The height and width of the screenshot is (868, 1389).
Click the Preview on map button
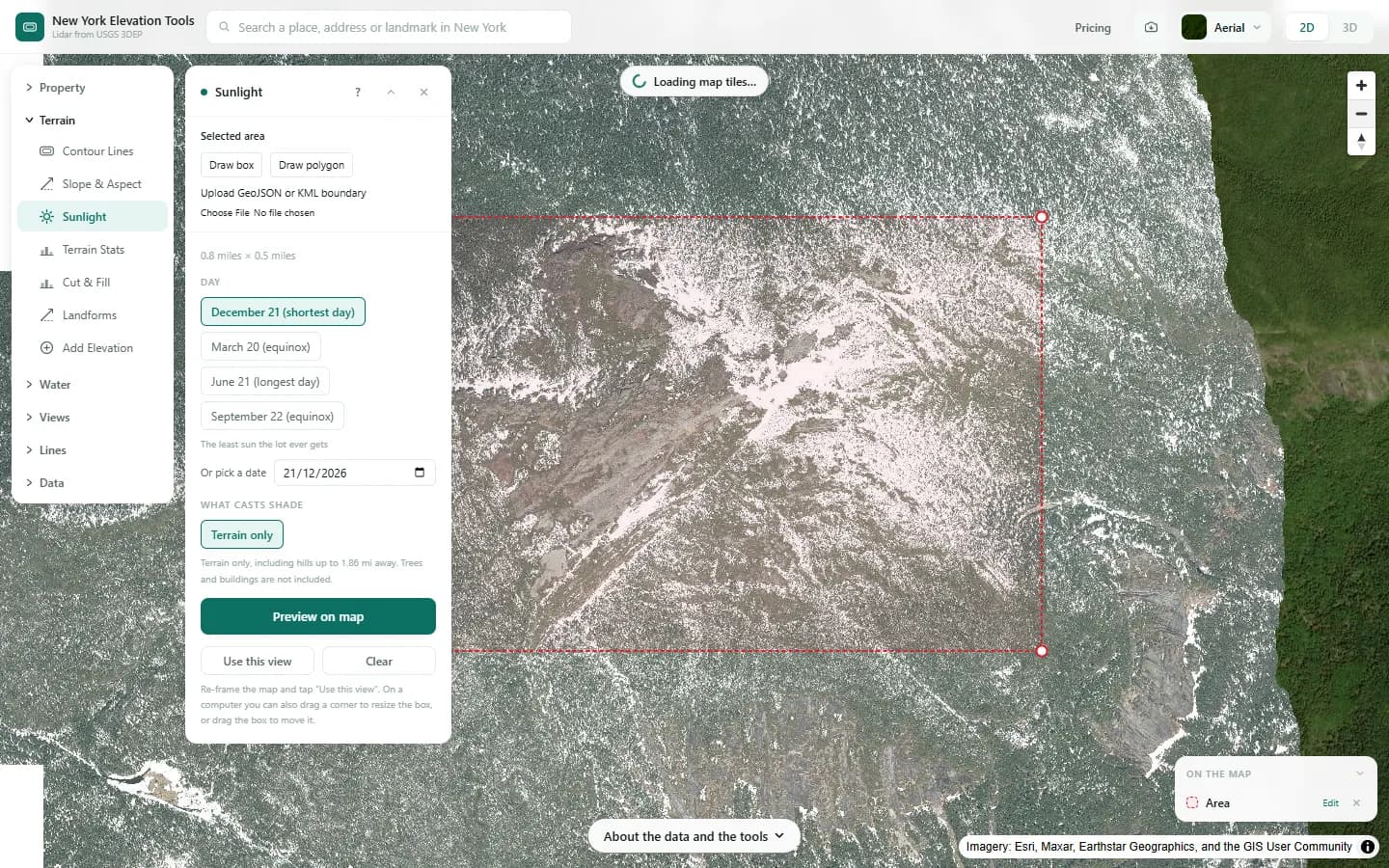318,616
